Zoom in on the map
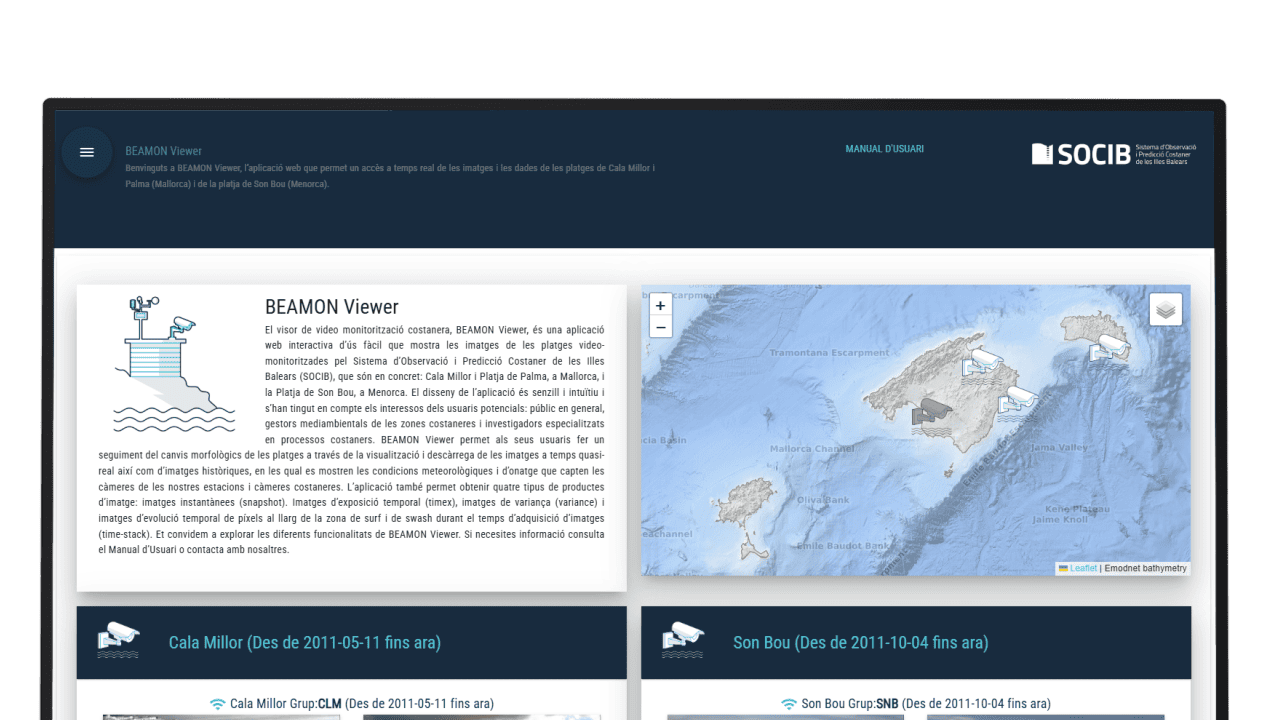 [660, 306]
